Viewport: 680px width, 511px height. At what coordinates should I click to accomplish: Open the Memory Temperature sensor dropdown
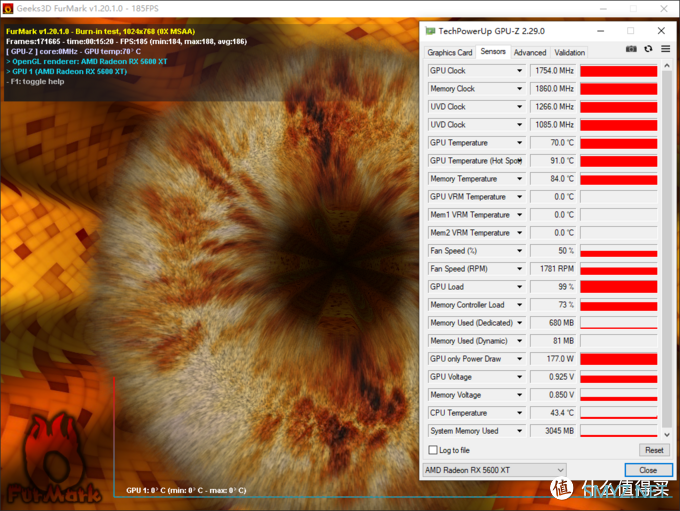point(519,179)
